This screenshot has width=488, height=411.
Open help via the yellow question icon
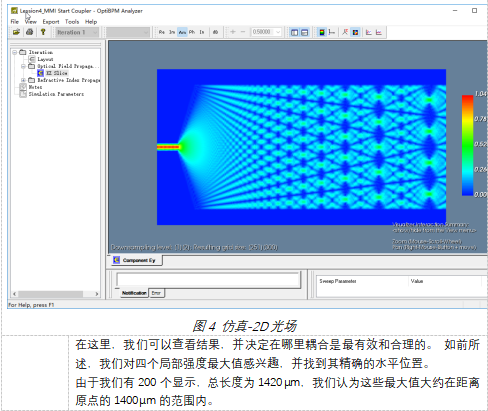pyautogui.click(x=43, y=32)
